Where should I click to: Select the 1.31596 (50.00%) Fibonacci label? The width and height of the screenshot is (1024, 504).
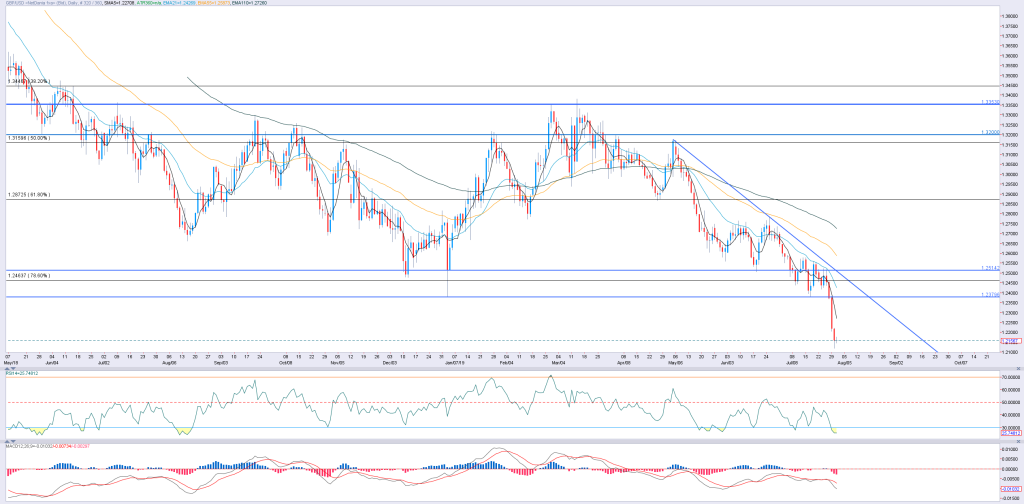click(x=30, y=138)
